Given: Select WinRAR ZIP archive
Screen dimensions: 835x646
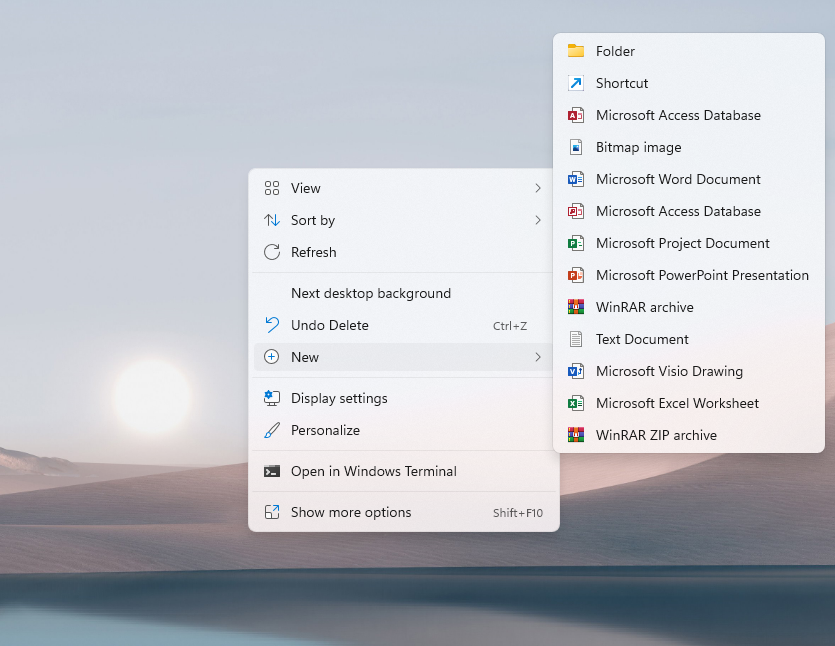Looking at the screenshot, I should tap(689, 435).
